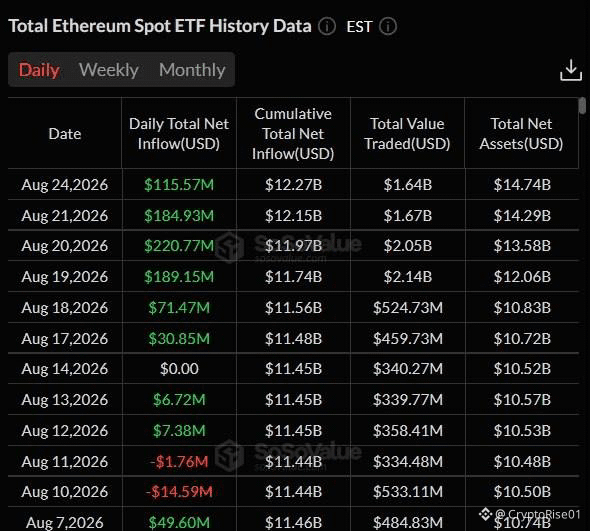
Task: Switch to the Weekly tab
Action: (x=109, y=70)
